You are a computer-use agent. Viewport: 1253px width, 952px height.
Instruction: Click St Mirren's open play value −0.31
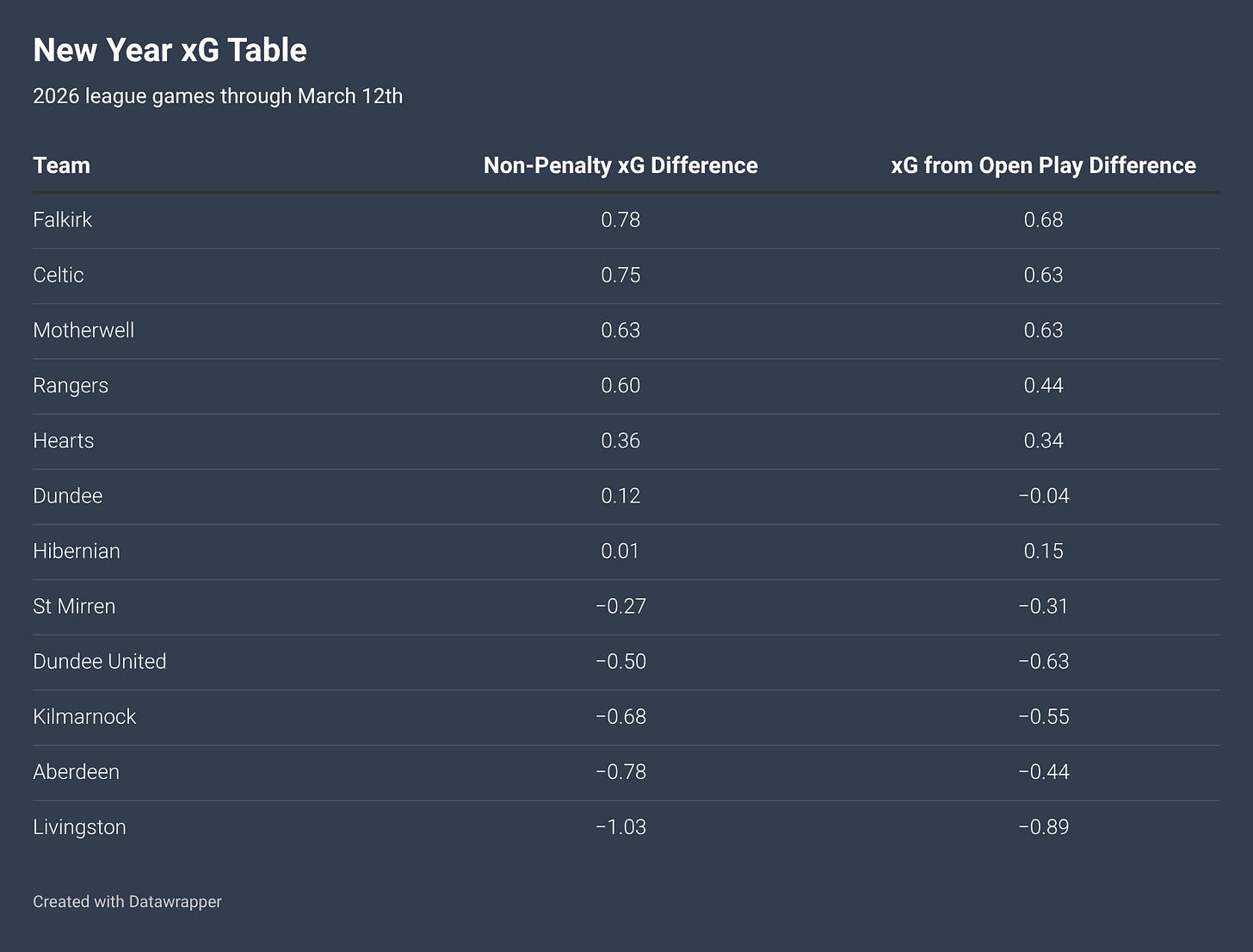[1043, 606]
